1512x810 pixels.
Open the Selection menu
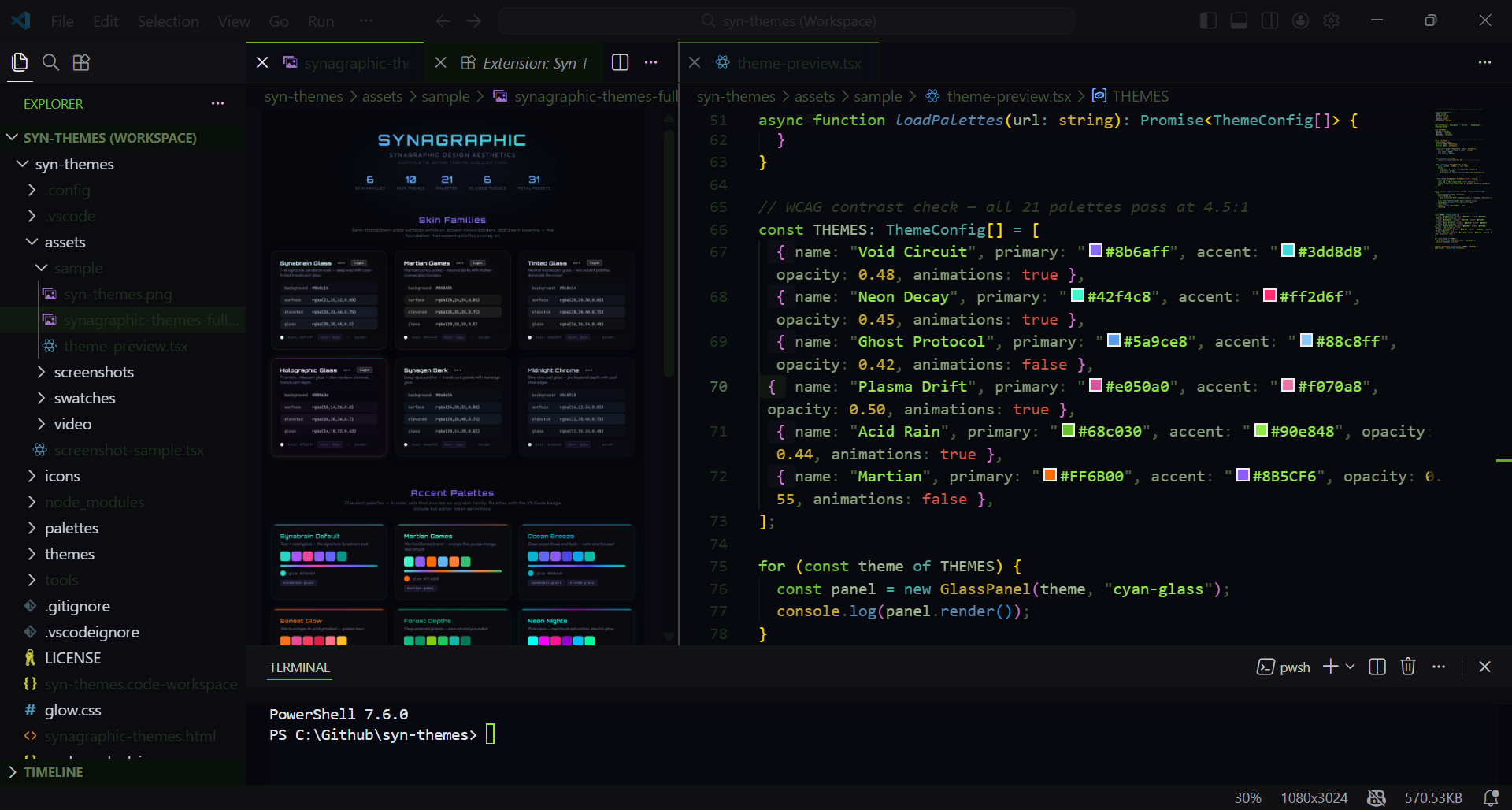click(168, 21)
